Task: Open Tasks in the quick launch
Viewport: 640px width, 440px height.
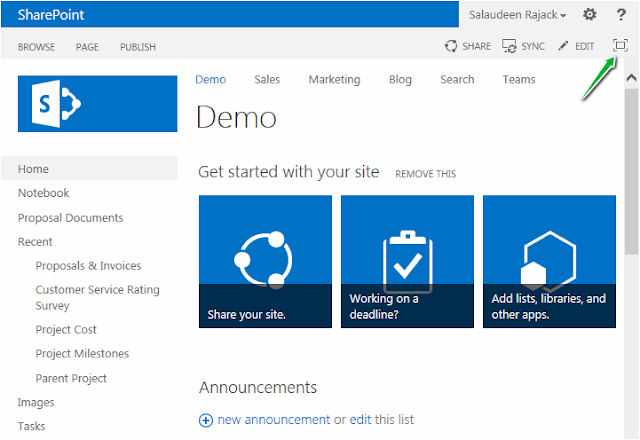Action: 31,426
